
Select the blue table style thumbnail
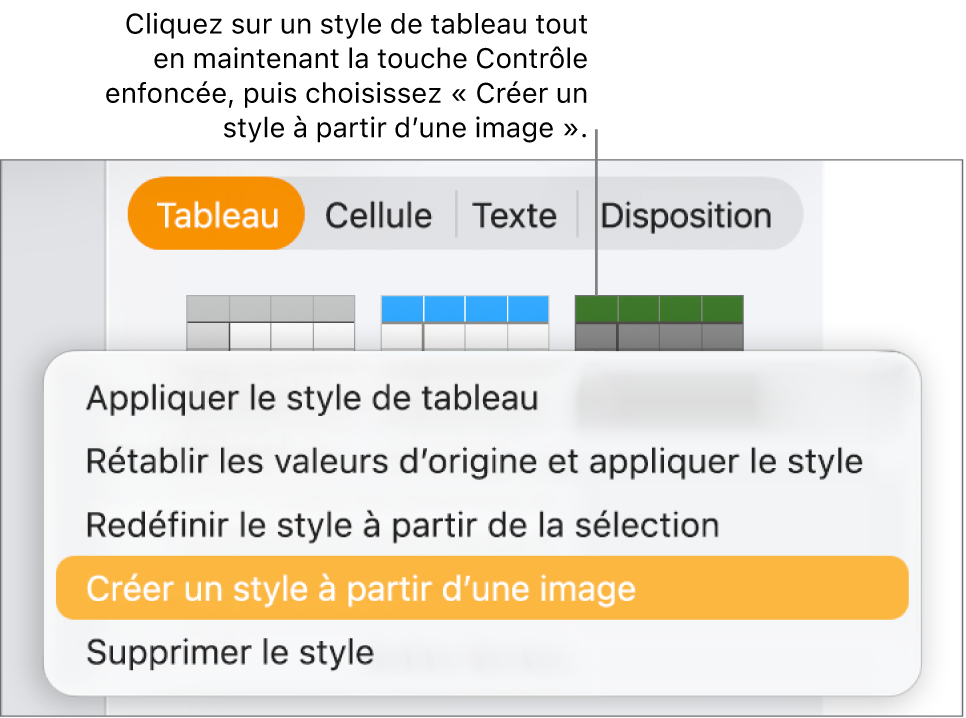click(465, 318)
